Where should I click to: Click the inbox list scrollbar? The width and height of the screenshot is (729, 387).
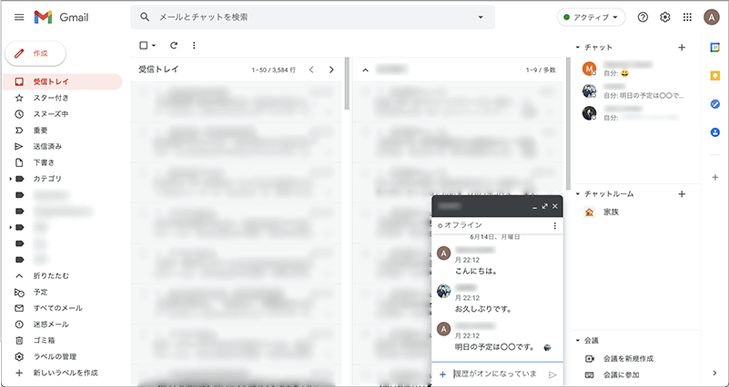pos(347,84)
